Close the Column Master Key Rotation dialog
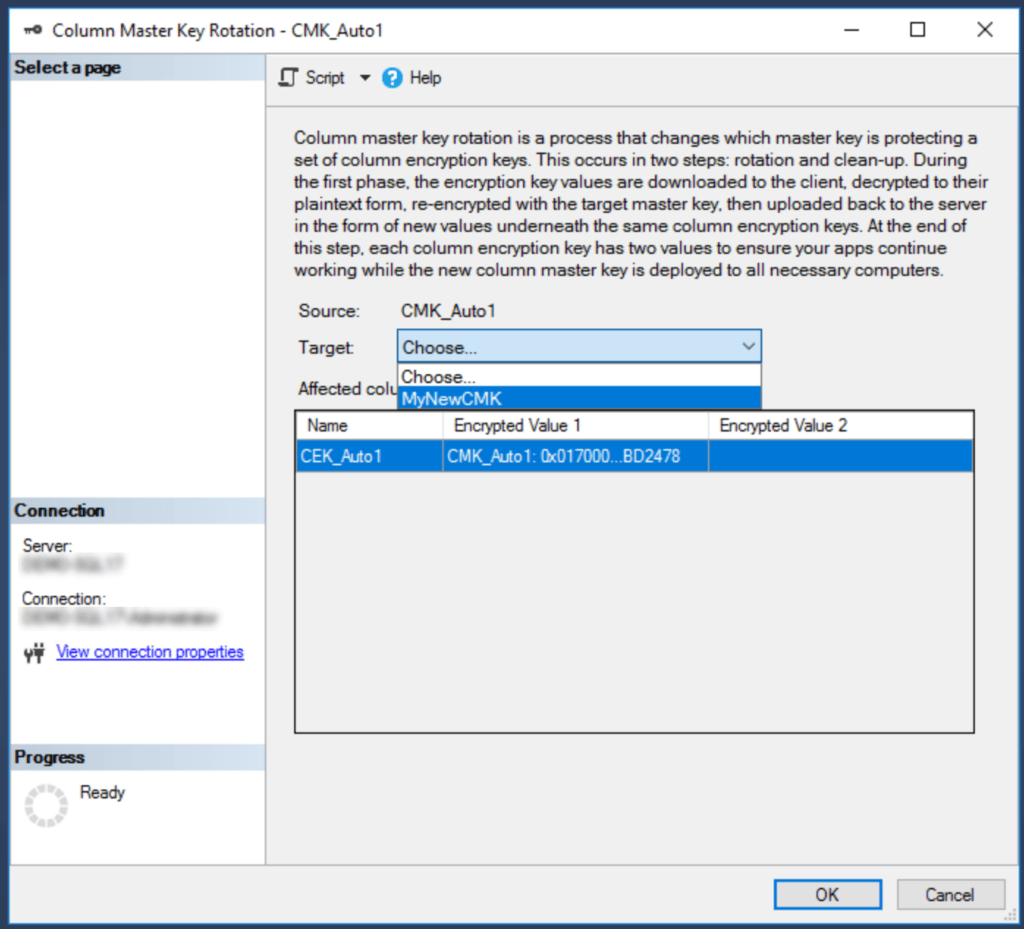Viewport: 1024px width, 929px height. pyautogui.click(x=985, y=29)
